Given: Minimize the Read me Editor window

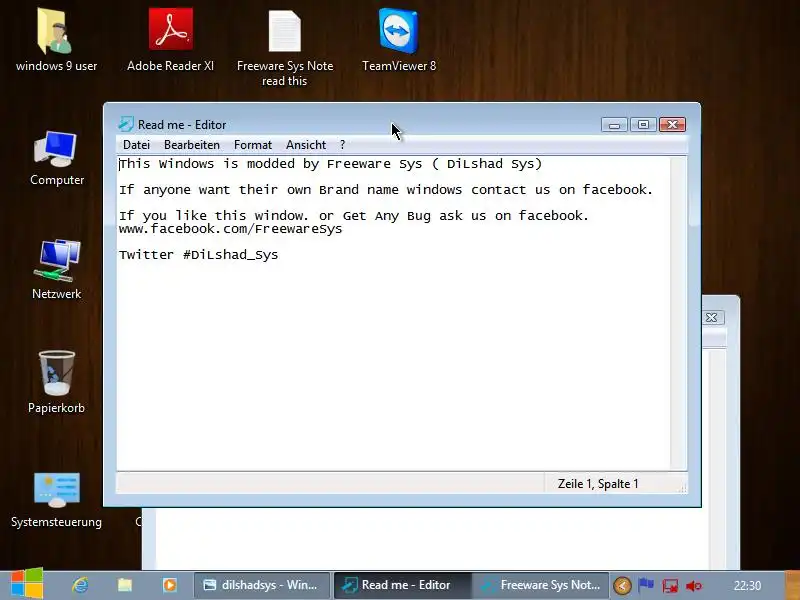Looking at the screenshot, I should tap(614, 124).
